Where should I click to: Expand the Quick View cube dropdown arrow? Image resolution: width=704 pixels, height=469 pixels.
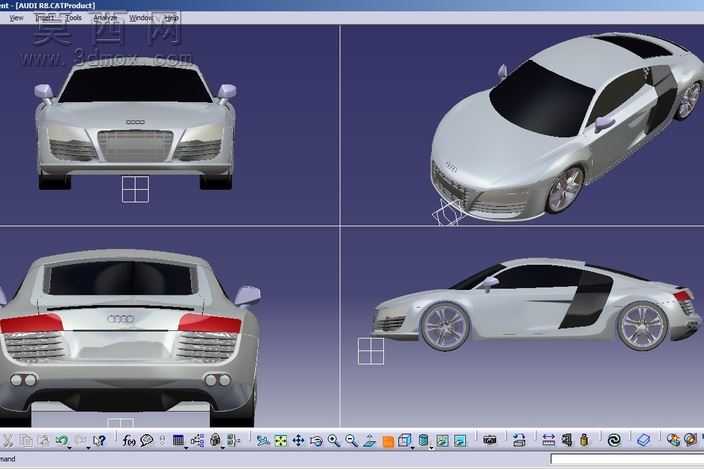point(413,447)
